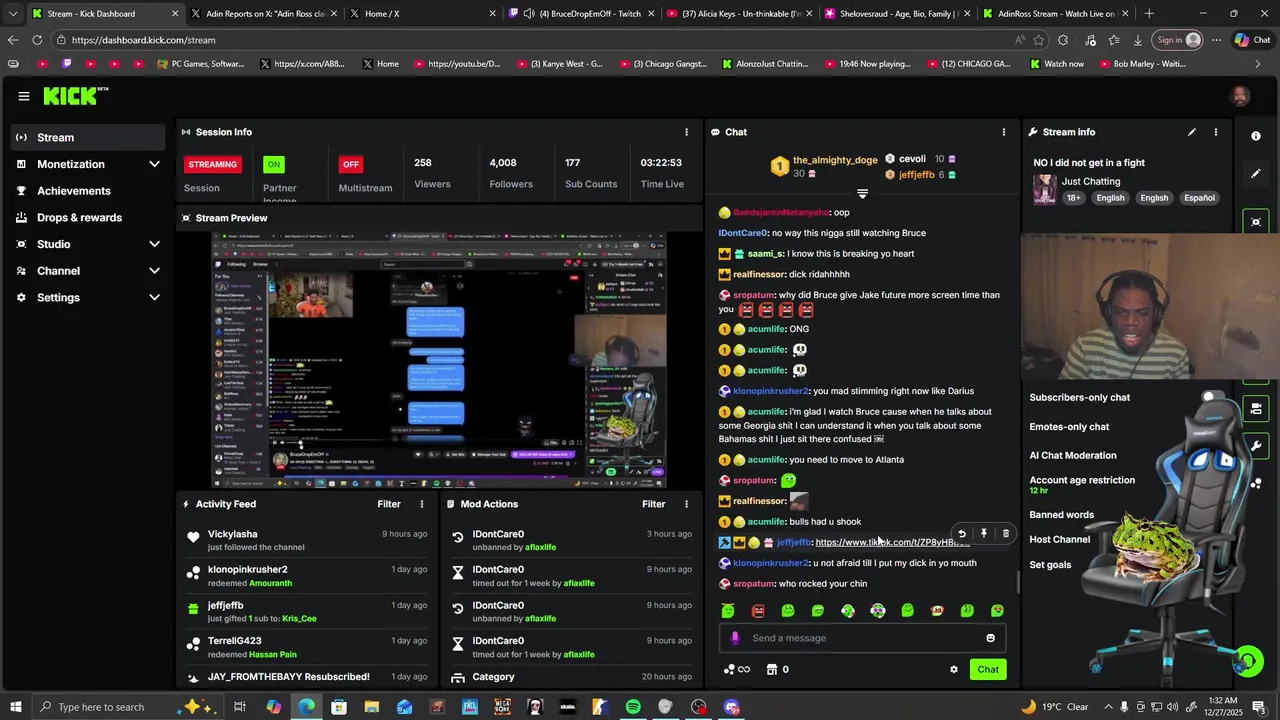Click the clip capture icon in right rail
Image resolution: width=1280 pixels, height=720 pixels.
(x=1256, y=222)
